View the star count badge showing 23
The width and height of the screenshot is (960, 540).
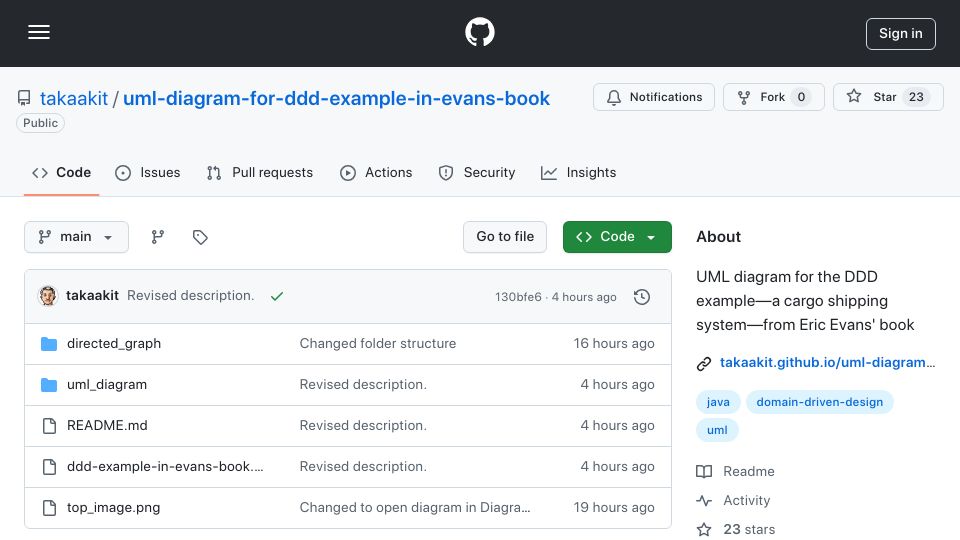pyautogui.click(x=916, y=97)
